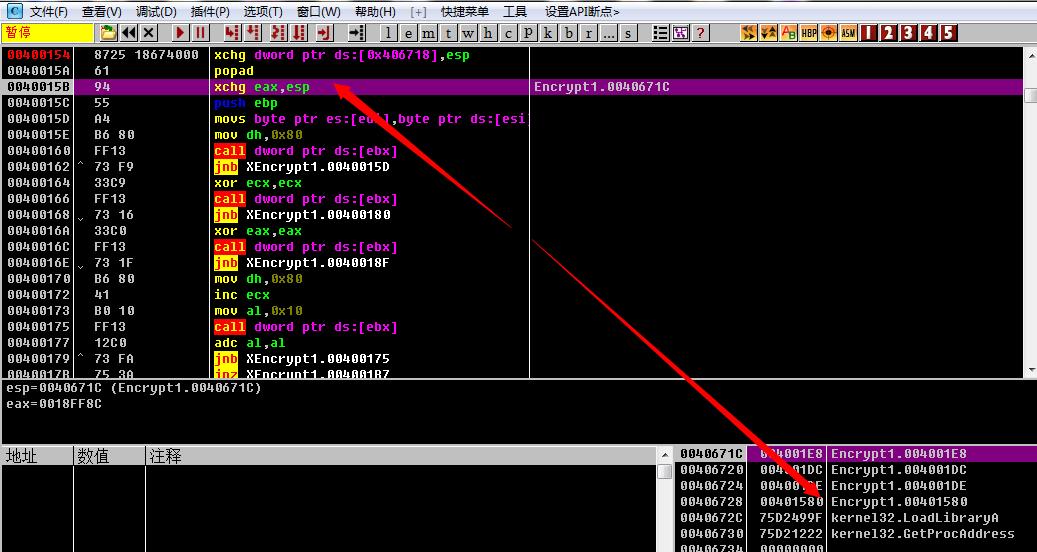Viewport: 1037px width, 552px height.
Task: Open the 插件(P) plugins menu
Action: 210,12
